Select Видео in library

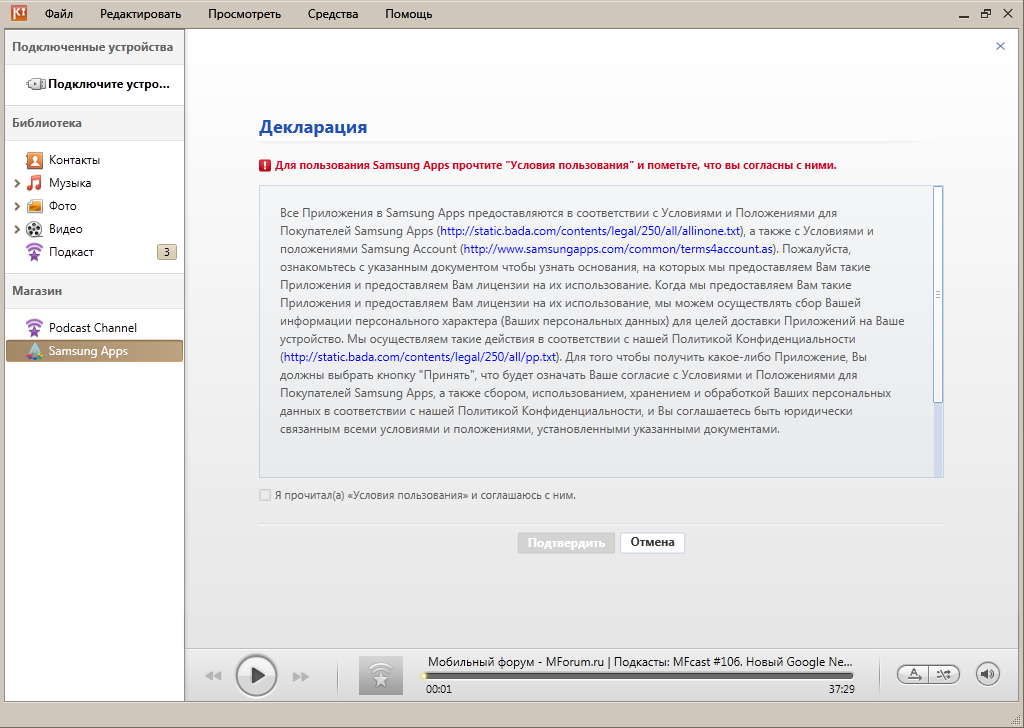[65, 229]
